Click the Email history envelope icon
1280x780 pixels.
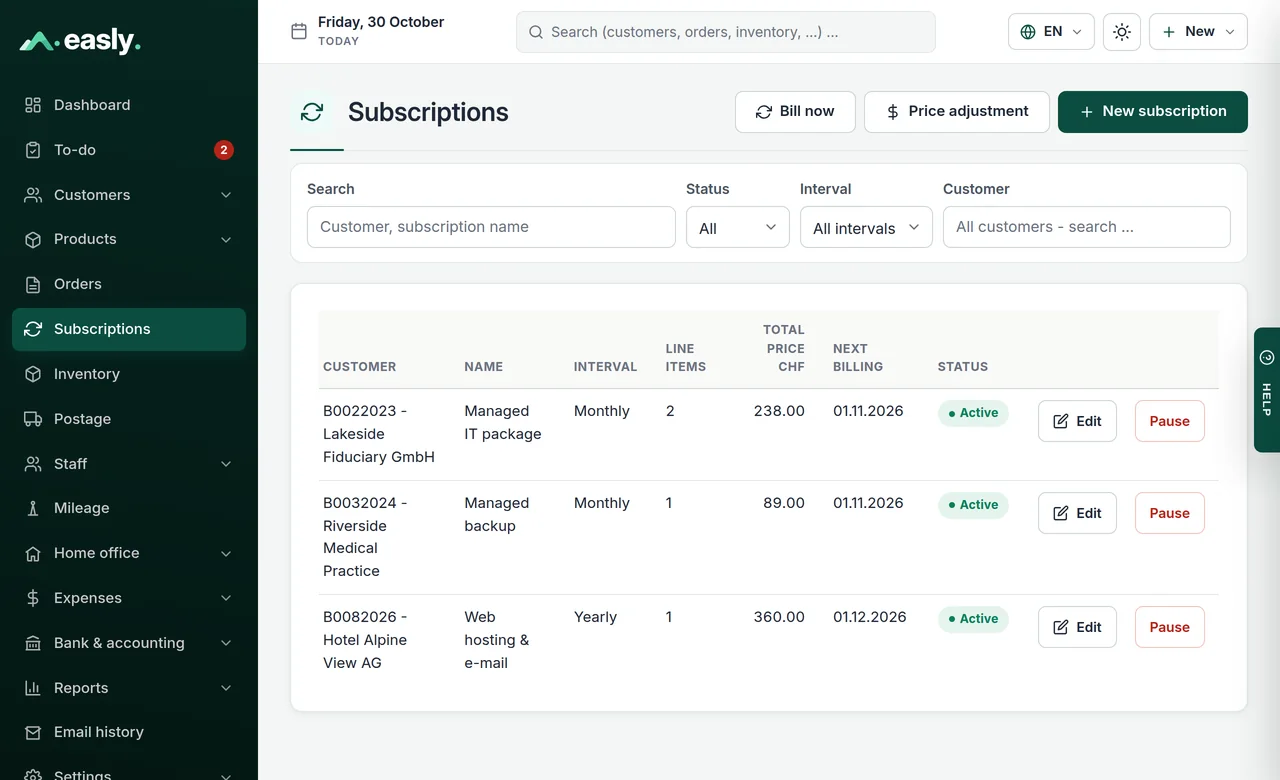coord(33,732)
